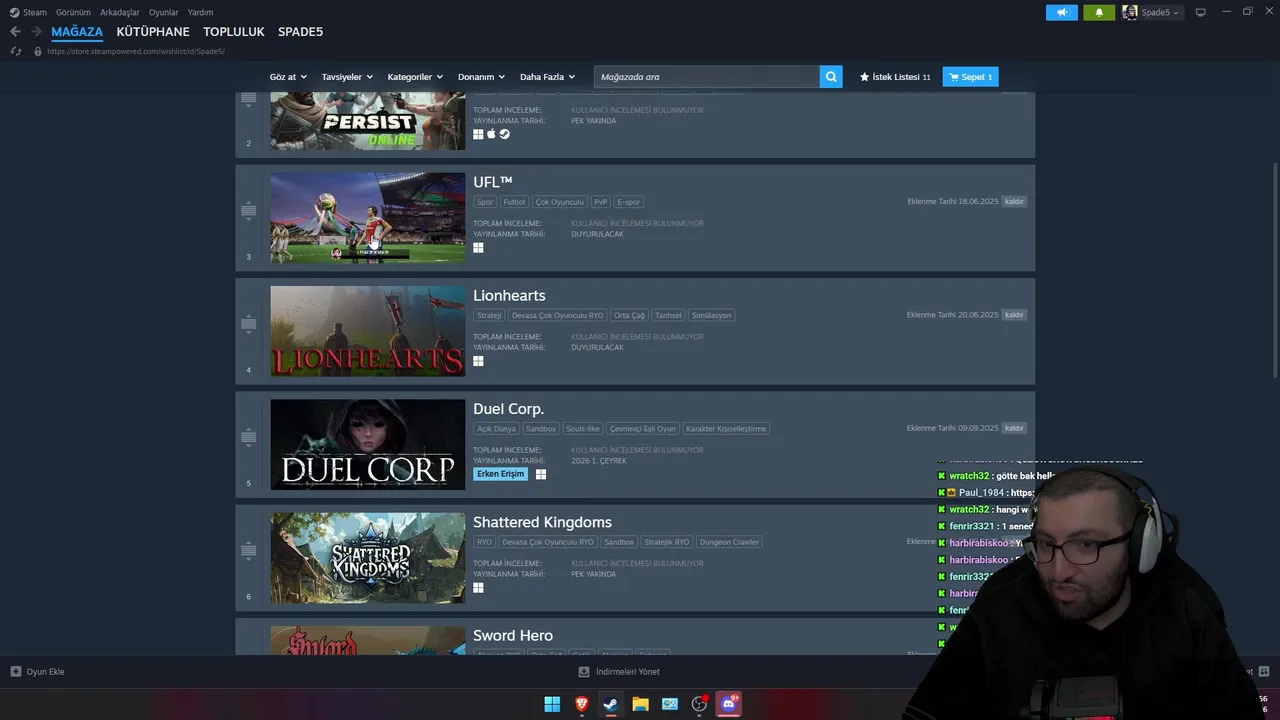Click the page reload icon

pos(15,51)
